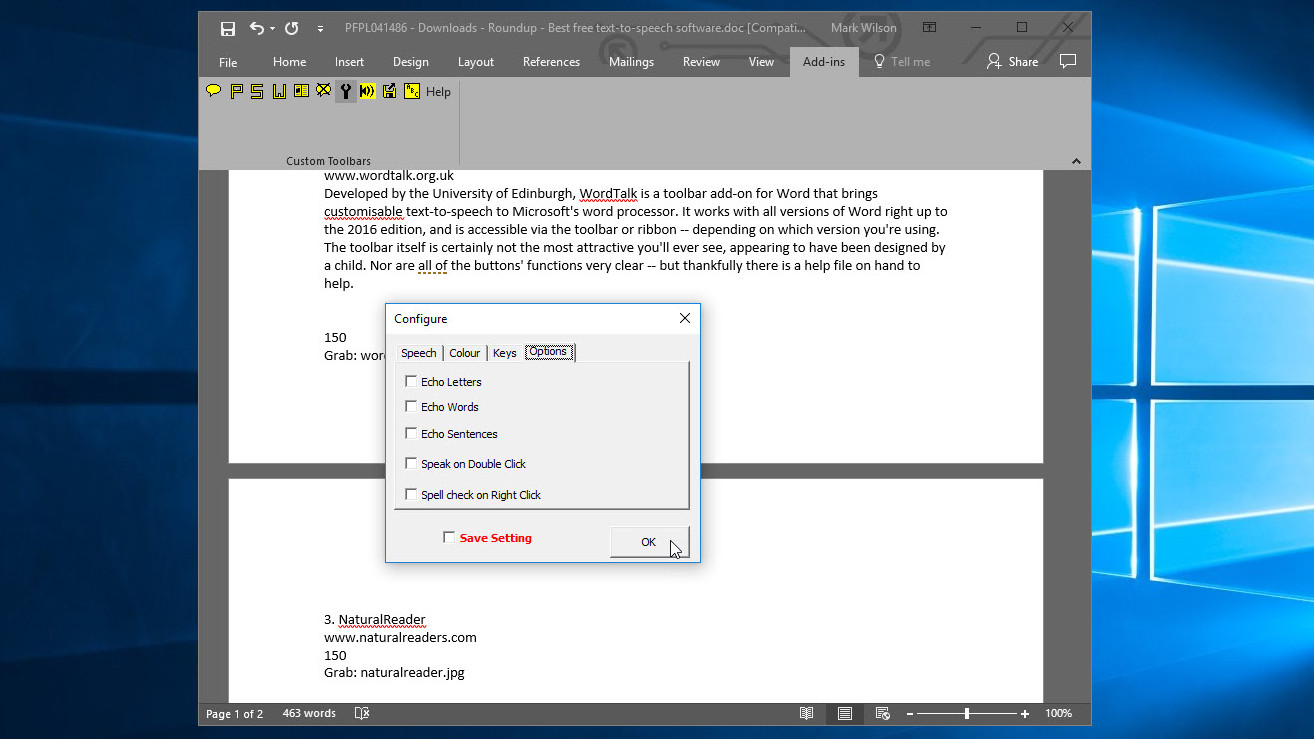Click the zoom slider handle
Image resolution: width=1314 pixels, height=739 pixels.
pos(967,714)
